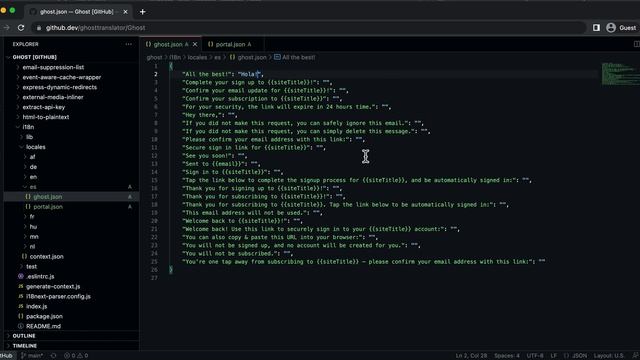Expand external-media-inliner folder
The width and height of the screenshot is (640, 360).
click(x=53, y=97)
